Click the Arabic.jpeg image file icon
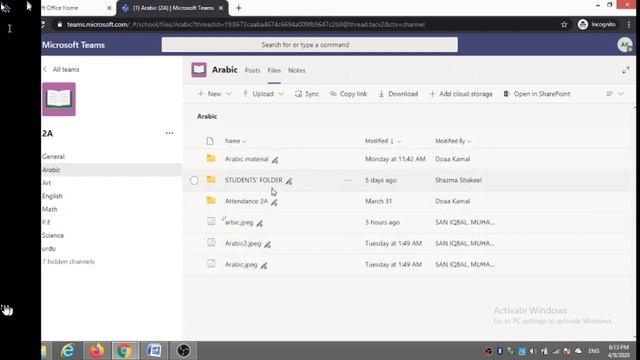The image size is (640, 360). click(x=211, y=264)
